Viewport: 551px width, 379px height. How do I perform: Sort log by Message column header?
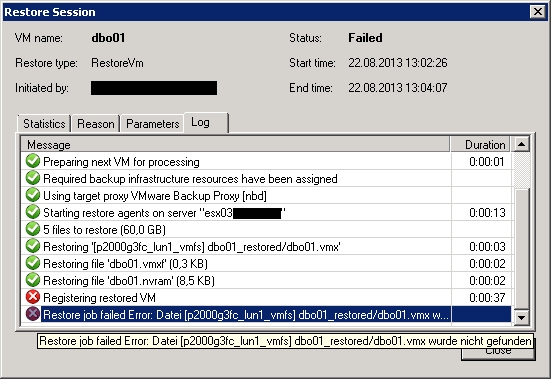(x=235, y=144)
